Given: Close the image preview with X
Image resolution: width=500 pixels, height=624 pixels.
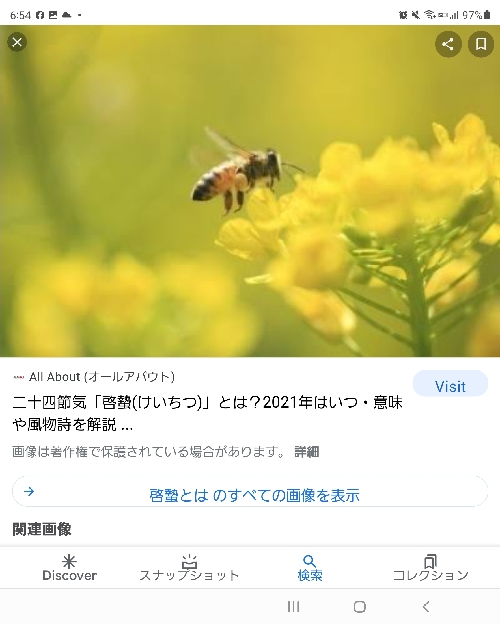Looking at the screenshot, I should click(17, 42).
